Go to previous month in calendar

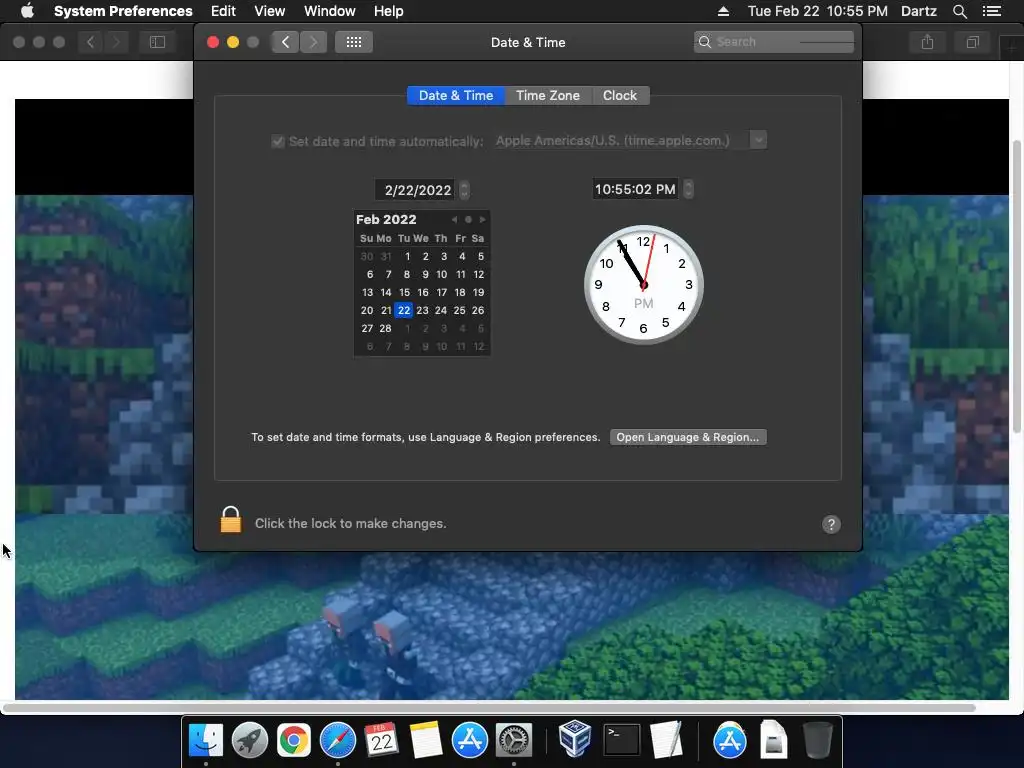(x=454, y=219)
